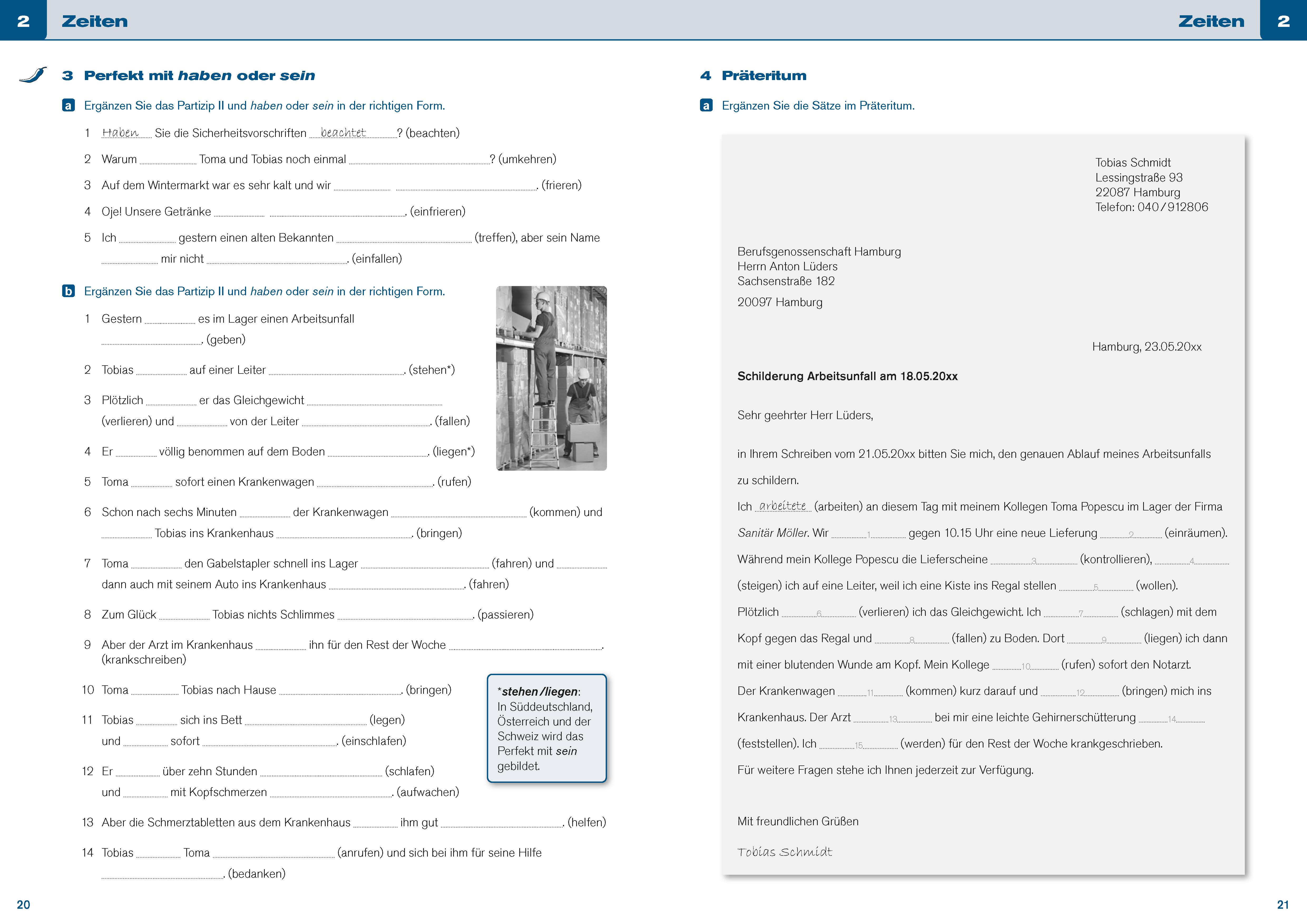
Task: Click letter blank number 3 before '(kontrollieren)'
Action: pyautogui.click(x=1034, y=560)
